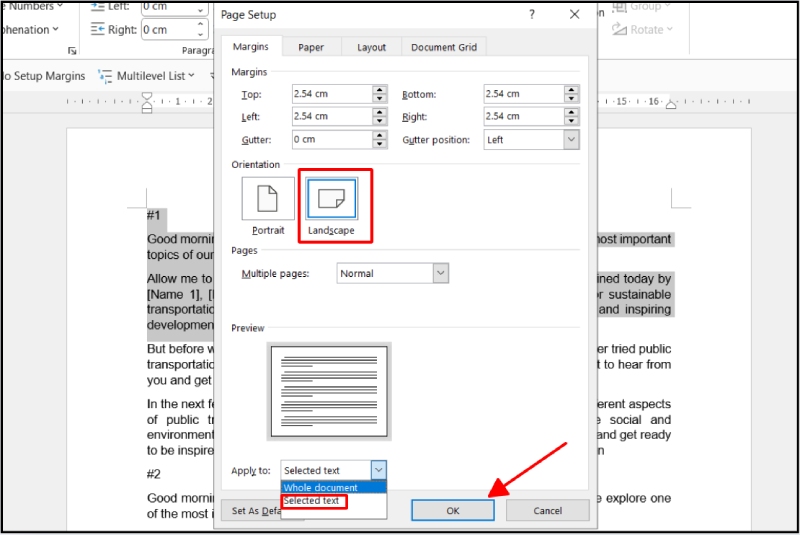Click the Setup Margins toolbar button

[43, 76]
